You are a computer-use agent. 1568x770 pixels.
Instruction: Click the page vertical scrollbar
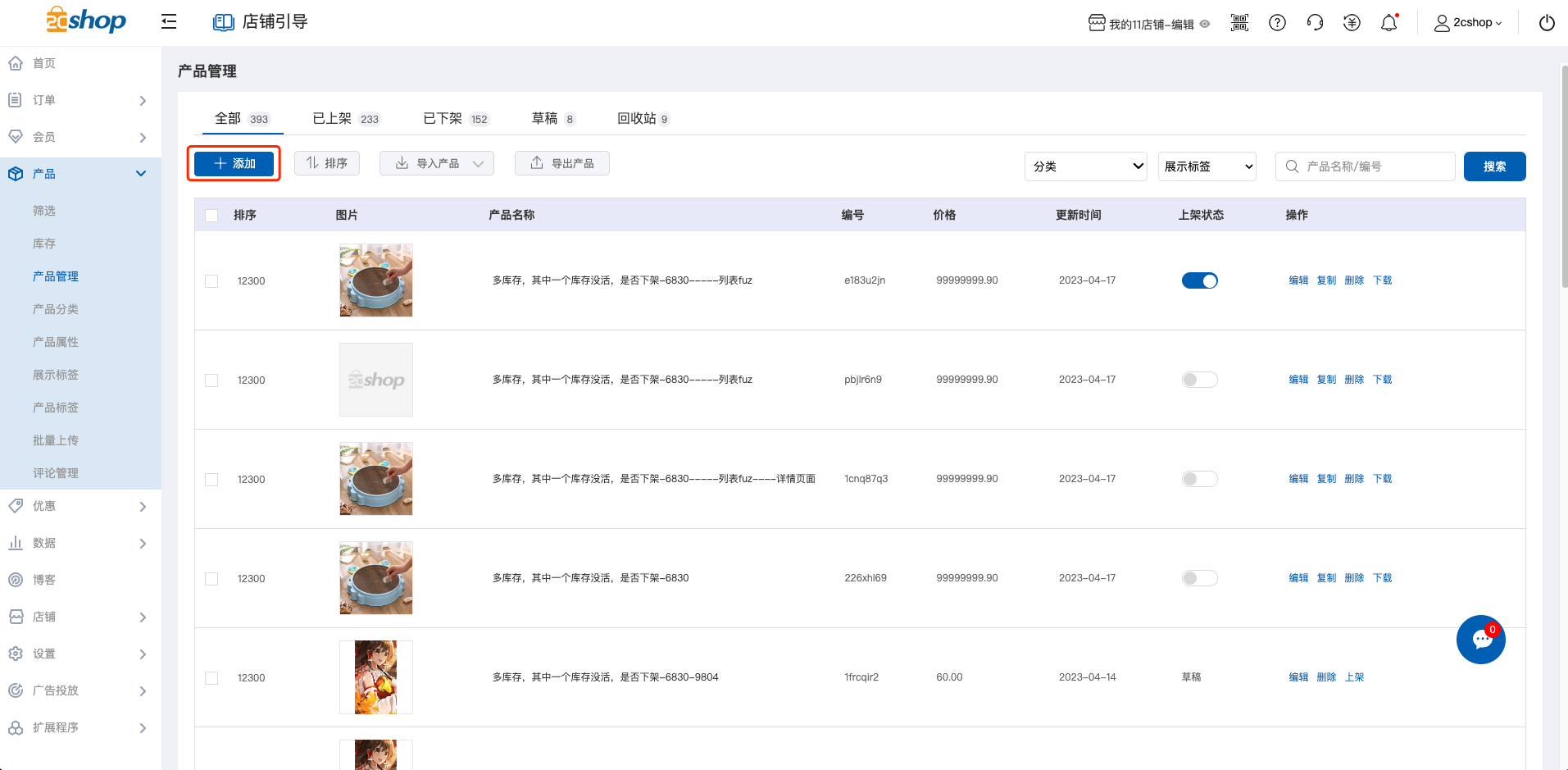[1564, 176]
